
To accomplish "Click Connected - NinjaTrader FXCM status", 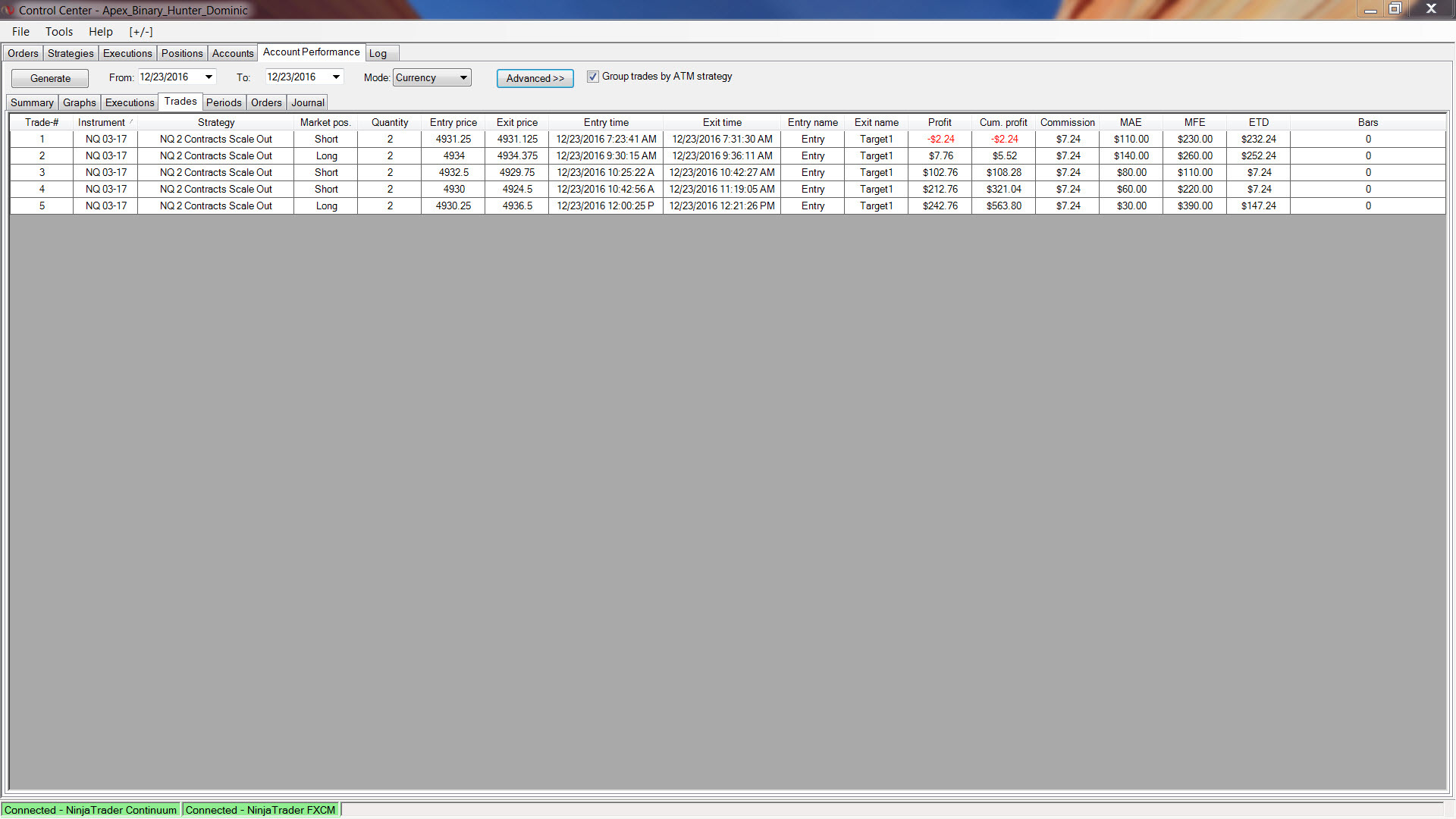I will point(260,810).
